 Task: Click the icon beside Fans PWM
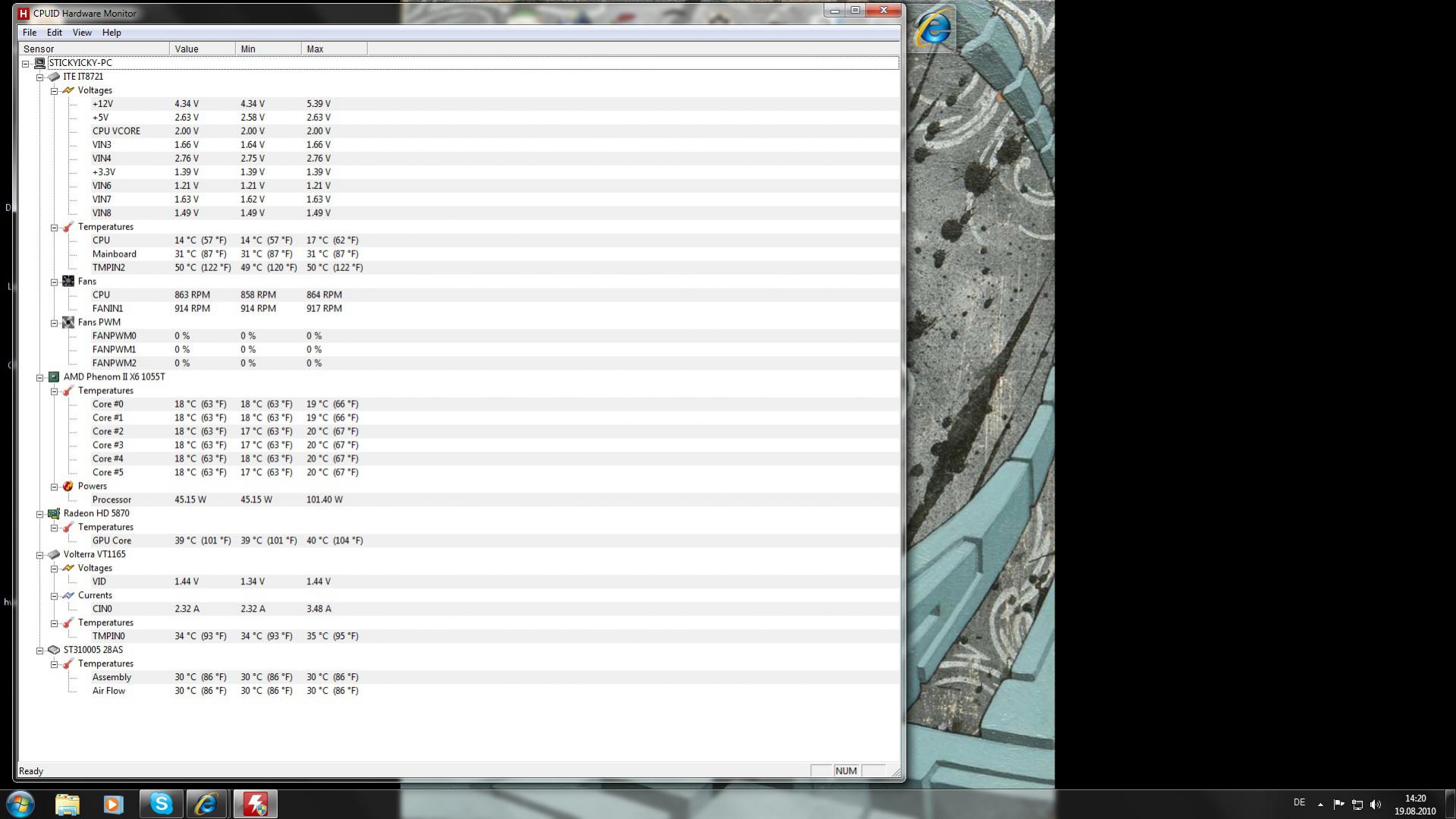pyautogui.click(x=68, y=323)
